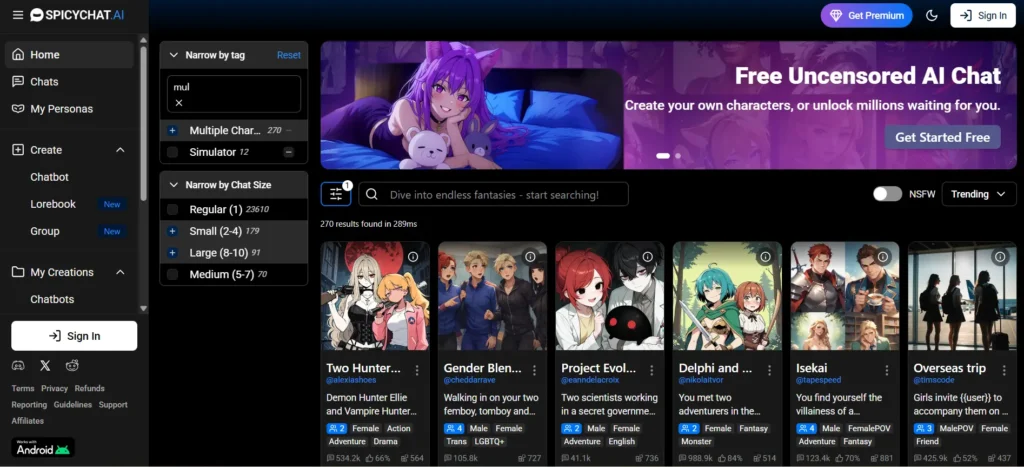Go to Home in sidebar
The height and width of the screenshot is (467, 1024).
point(69,55)
